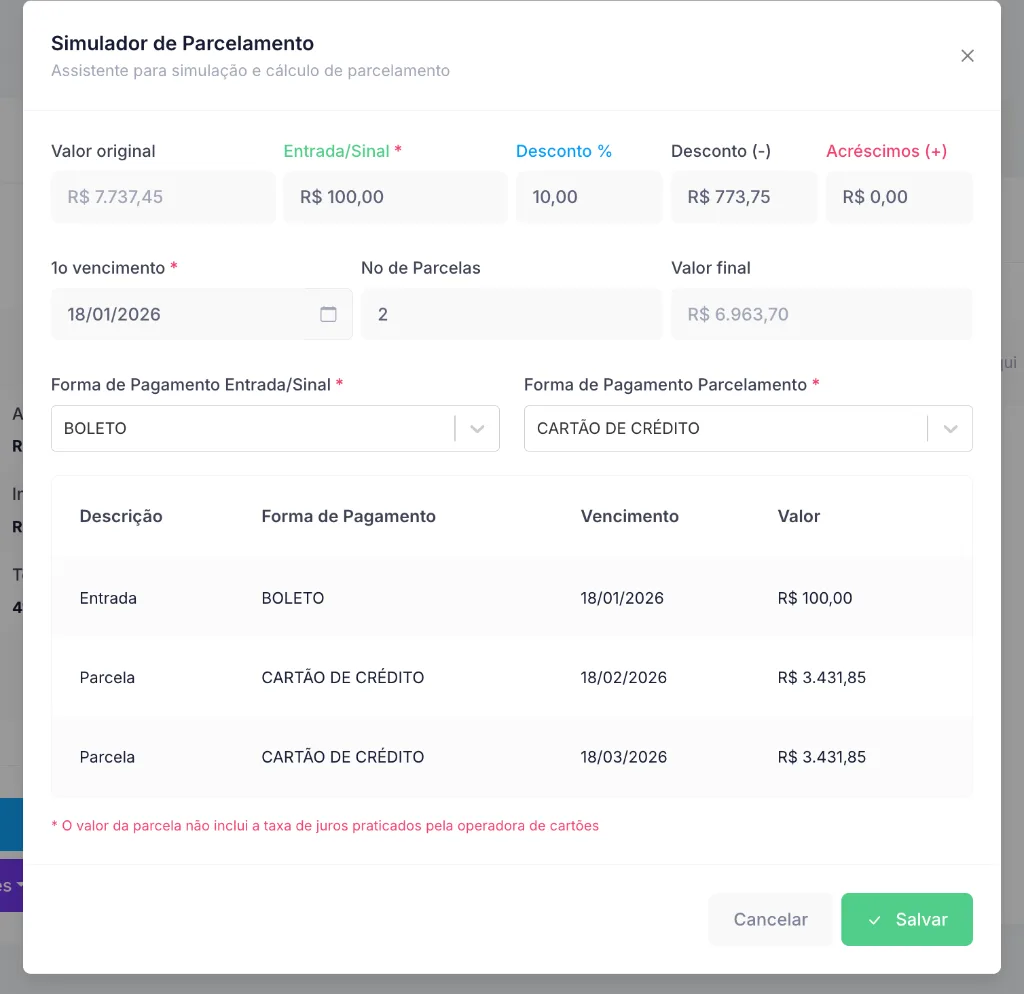Edit the Desconto (-) value field
Image resolution: width=1024 pixels, height=994 pixels.
(744, 197)
